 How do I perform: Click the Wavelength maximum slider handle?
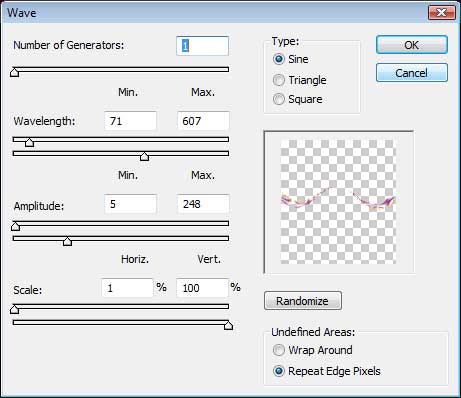click(x=144, y=156)
